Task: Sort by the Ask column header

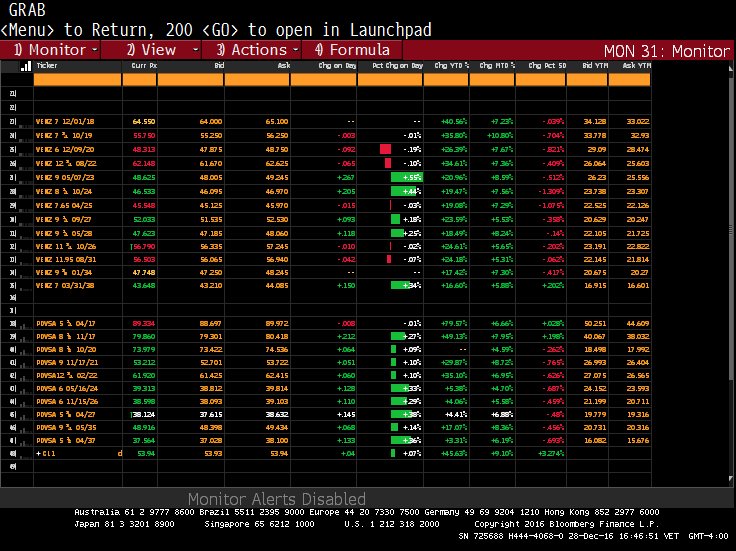Action: coord(284,66)
